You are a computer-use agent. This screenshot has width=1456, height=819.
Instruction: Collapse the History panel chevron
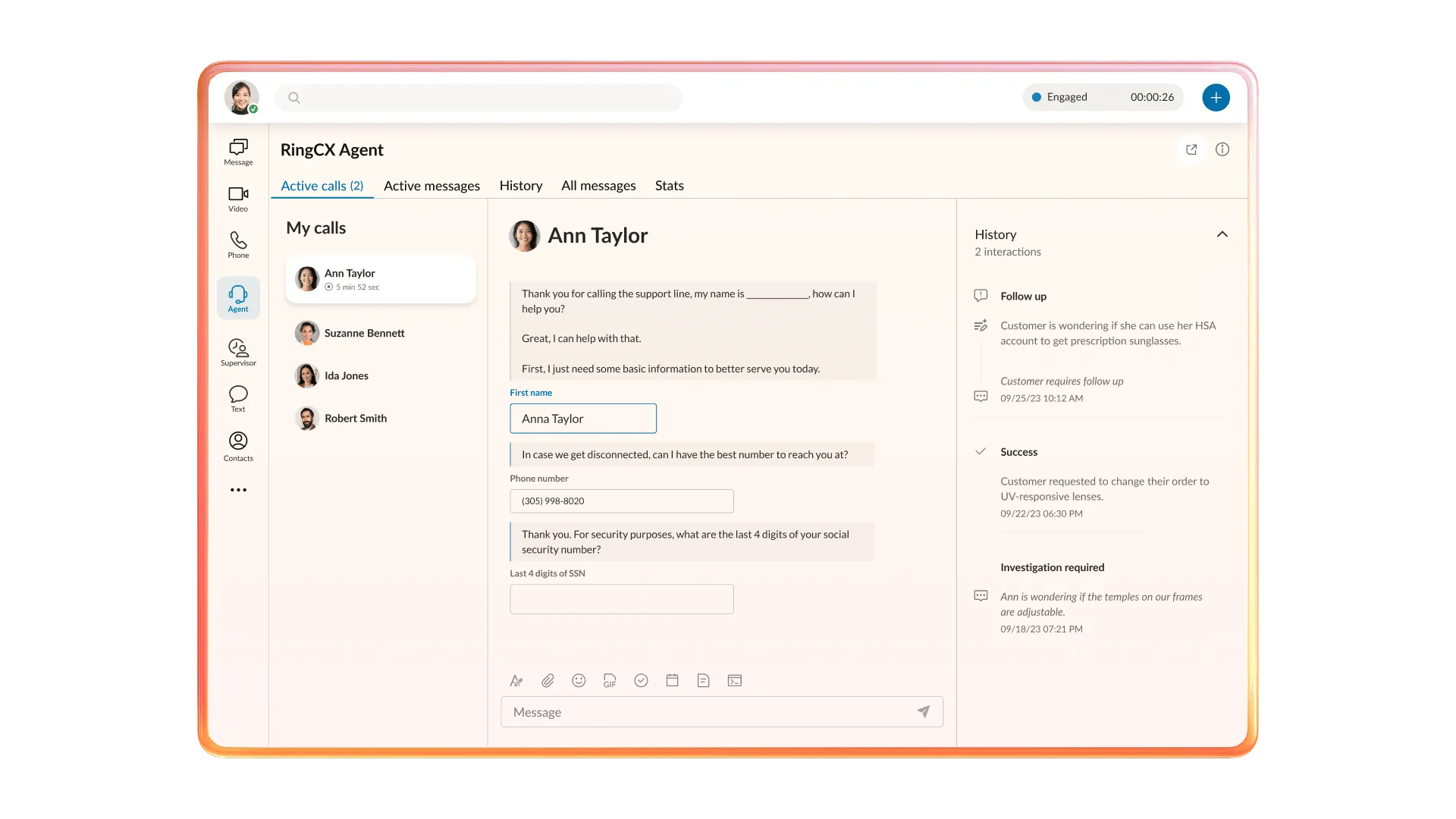click(x=1222, y=234)
